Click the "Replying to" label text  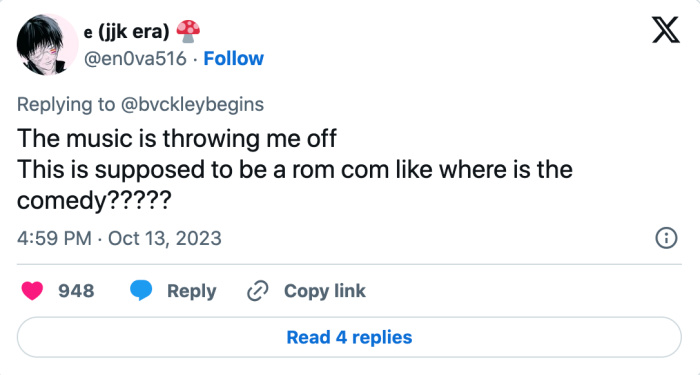pyautogui.click(x=66, y=104)
